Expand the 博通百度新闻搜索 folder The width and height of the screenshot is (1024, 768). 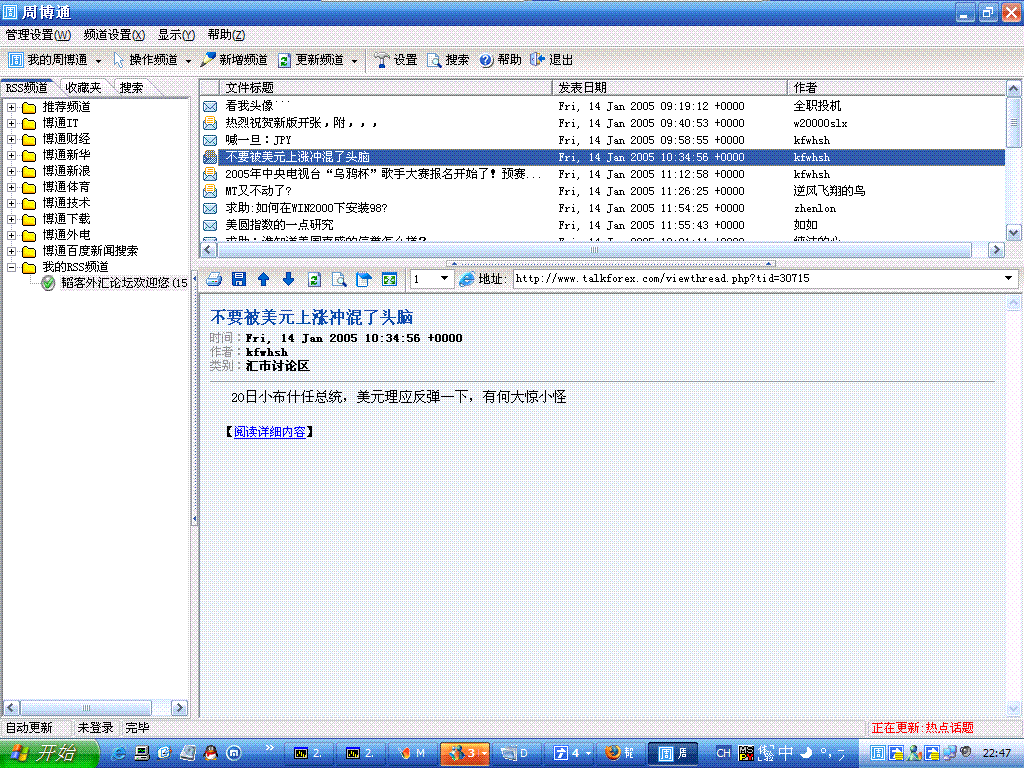point(11,251)
